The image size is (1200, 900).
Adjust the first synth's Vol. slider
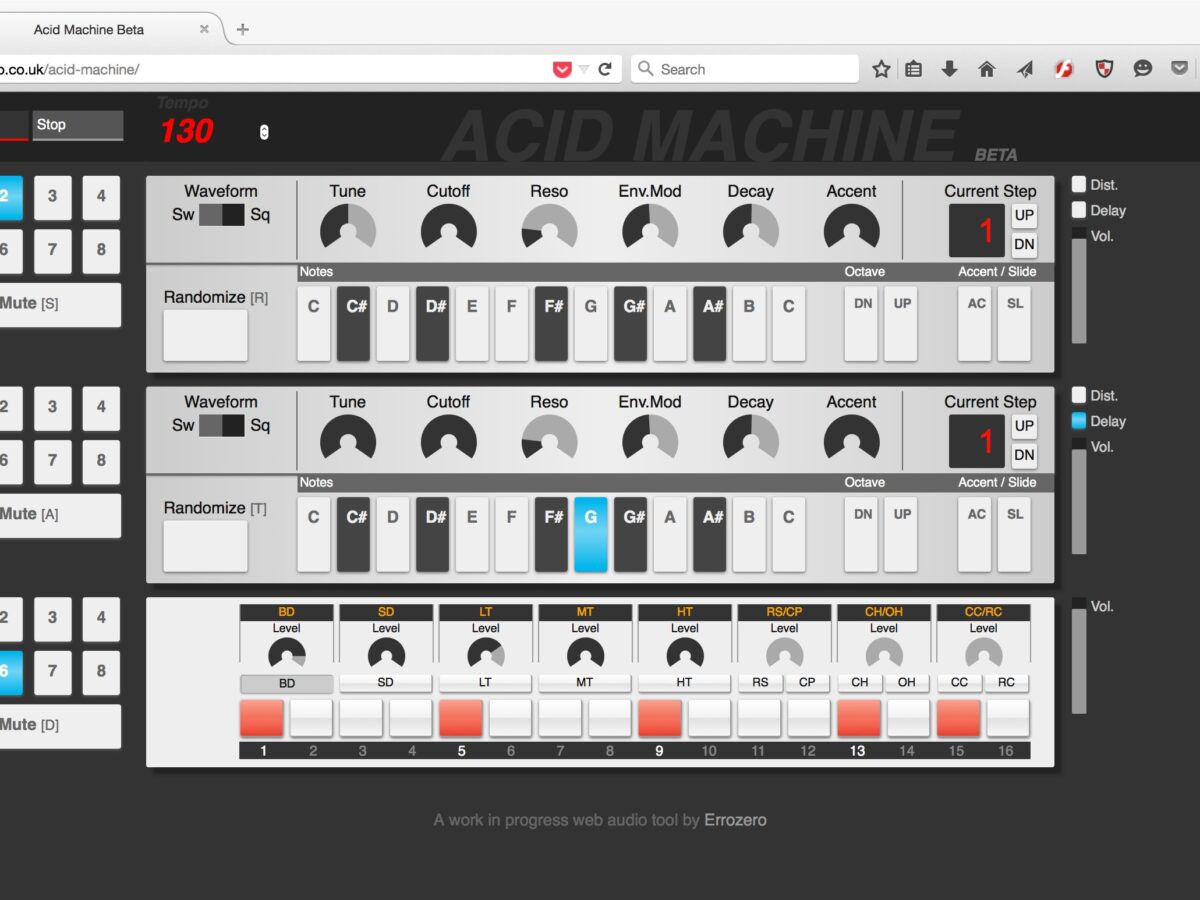[x=1079, y=290]
